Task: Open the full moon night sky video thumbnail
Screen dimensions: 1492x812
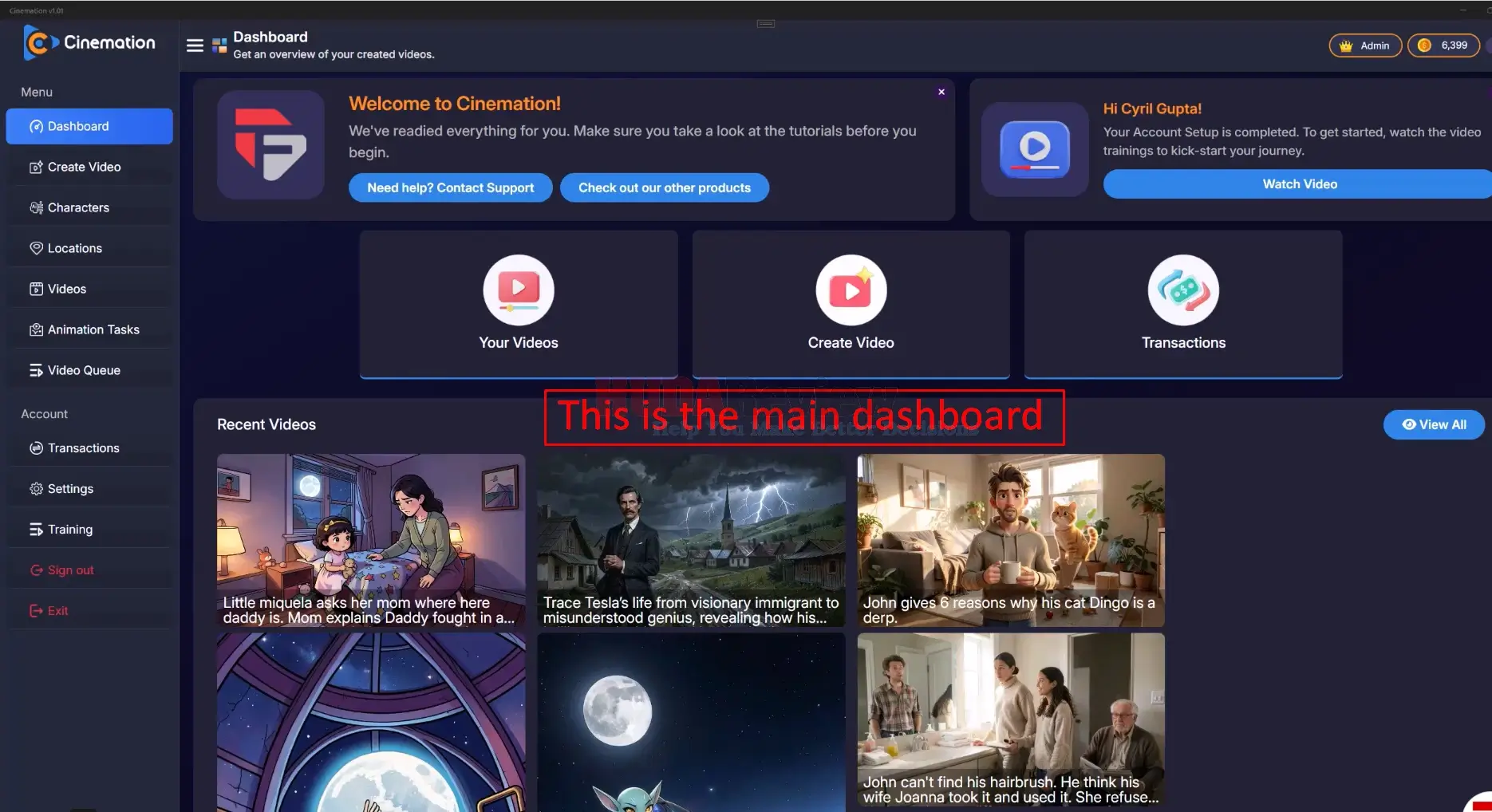Action: (x=691, y=723)
